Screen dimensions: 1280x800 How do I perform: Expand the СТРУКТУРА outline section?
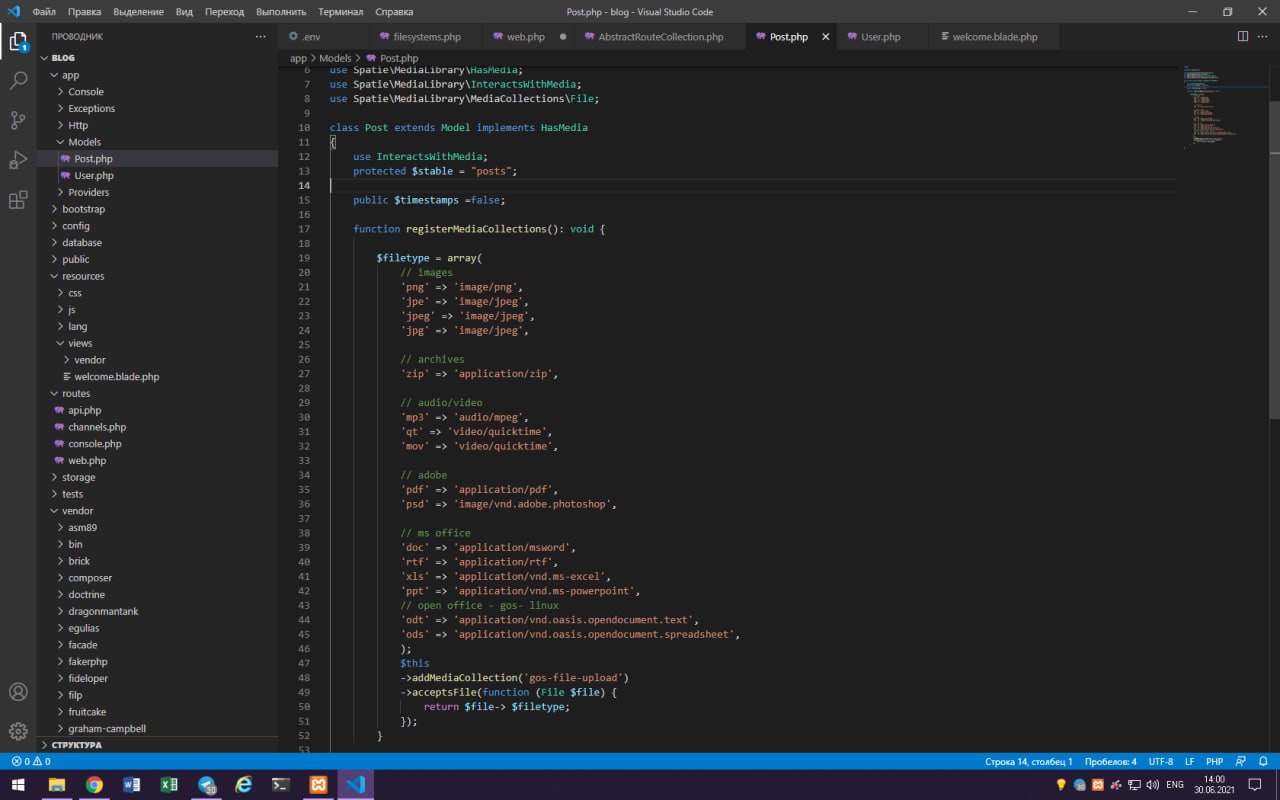pos(76,745)
